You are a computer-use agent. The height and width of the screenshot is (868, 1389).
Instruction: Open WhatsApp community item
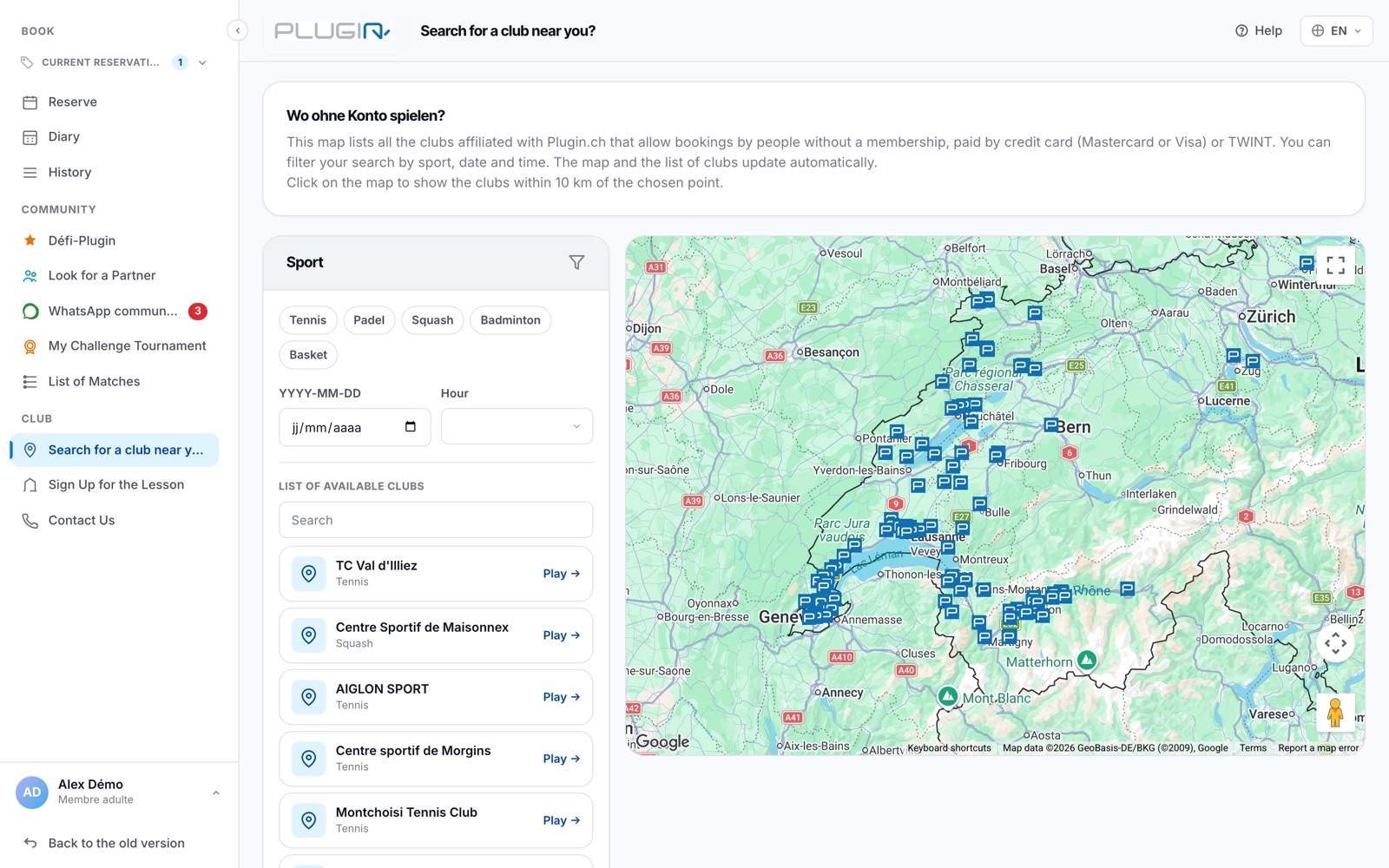[115, 311]
